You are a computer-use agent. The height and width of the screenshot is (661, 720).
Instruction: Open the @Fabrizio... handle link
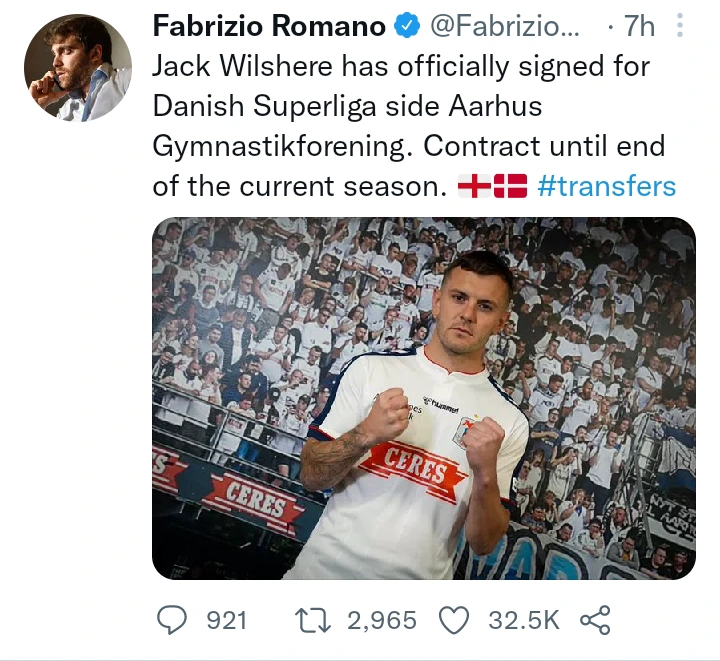[505, 26]
